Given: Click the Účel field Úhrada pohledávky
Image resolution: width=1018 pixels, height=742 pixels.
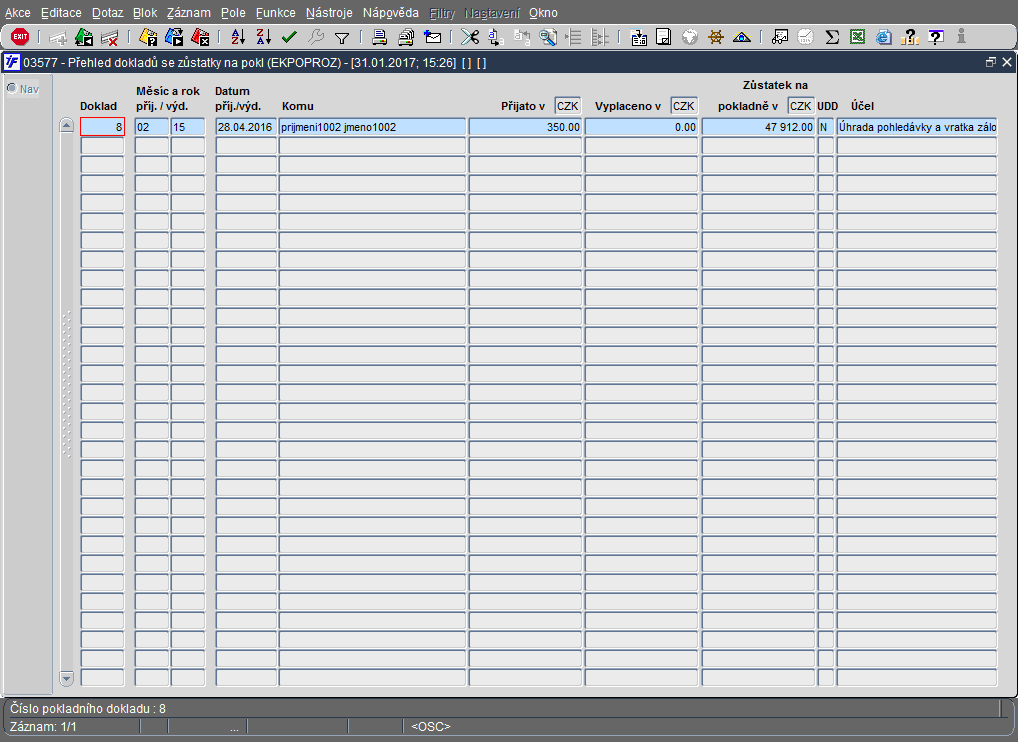Looking at the screenshot, I should (917, 127).
